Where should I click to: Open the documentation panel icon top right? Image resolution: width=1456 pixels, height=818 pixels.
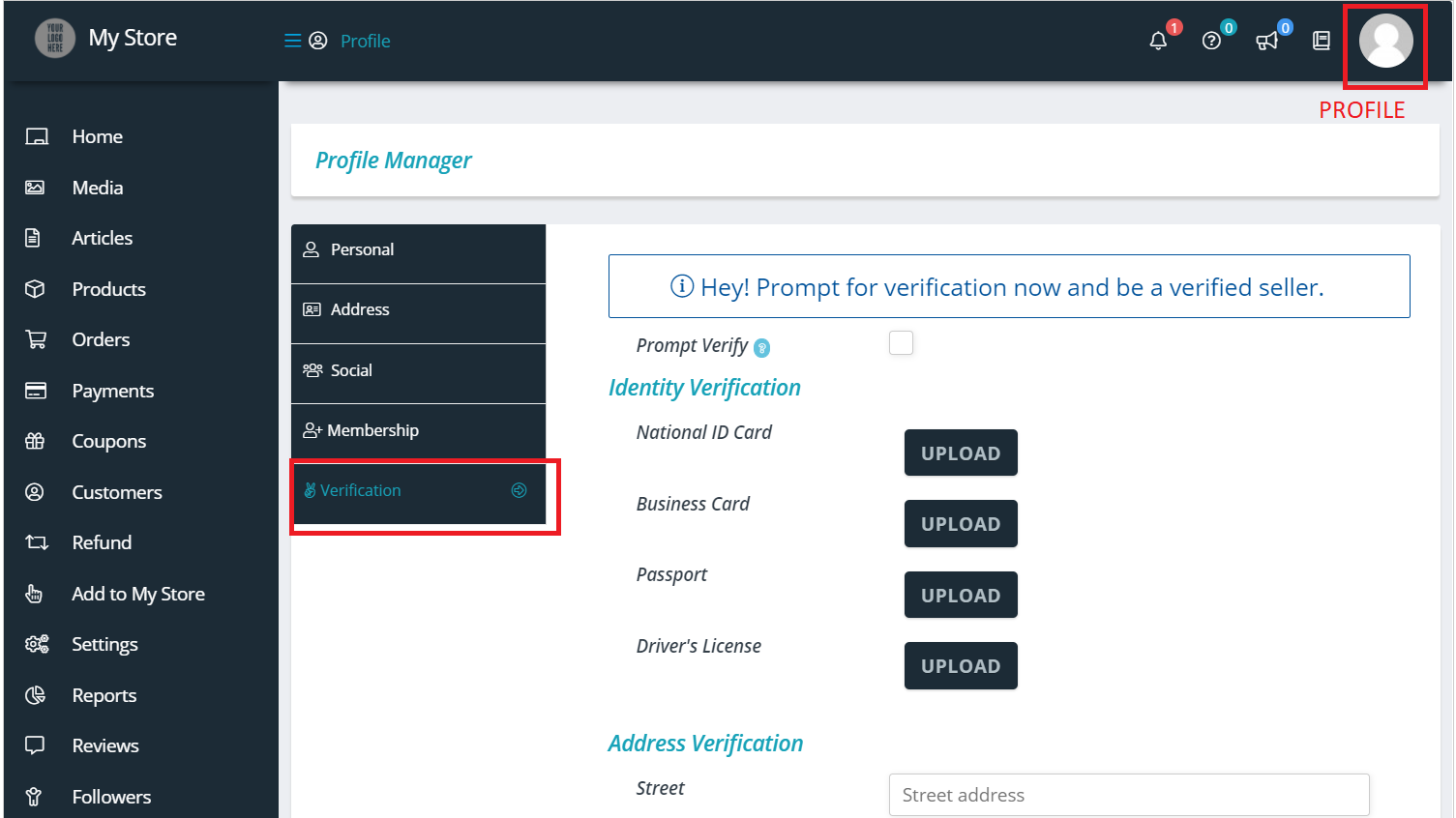pyautogui.click(x=1321, y=41)
